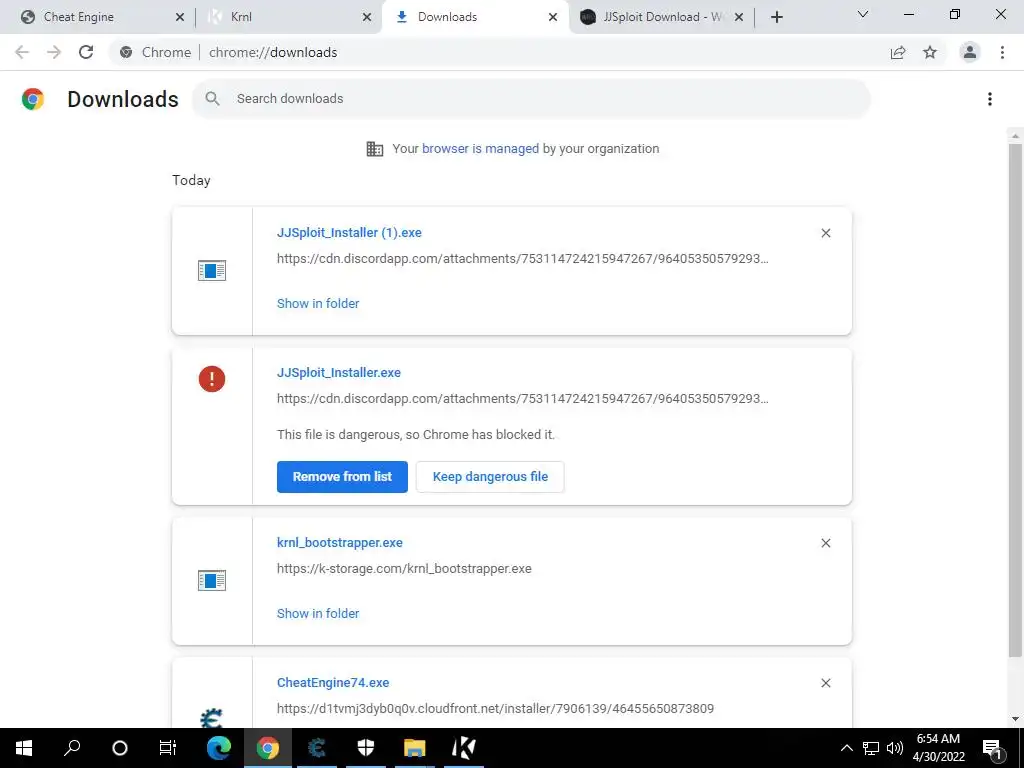Image resolution: width=1024 pixels, height=768 pixels.
Task: Click the browser forward arrow
Action: click(x=54, y=52)
